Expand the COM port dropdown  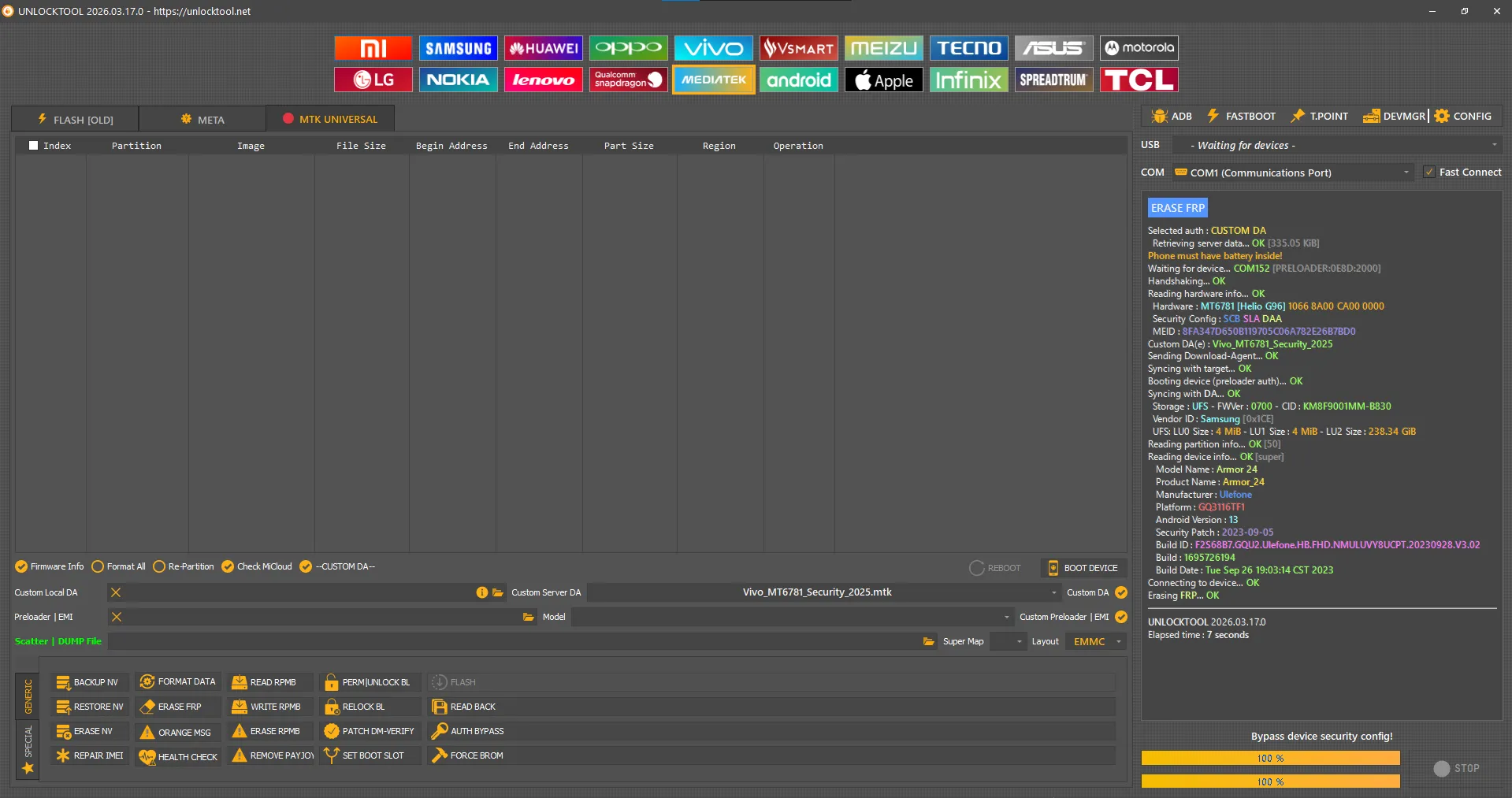coord(1406,173)
